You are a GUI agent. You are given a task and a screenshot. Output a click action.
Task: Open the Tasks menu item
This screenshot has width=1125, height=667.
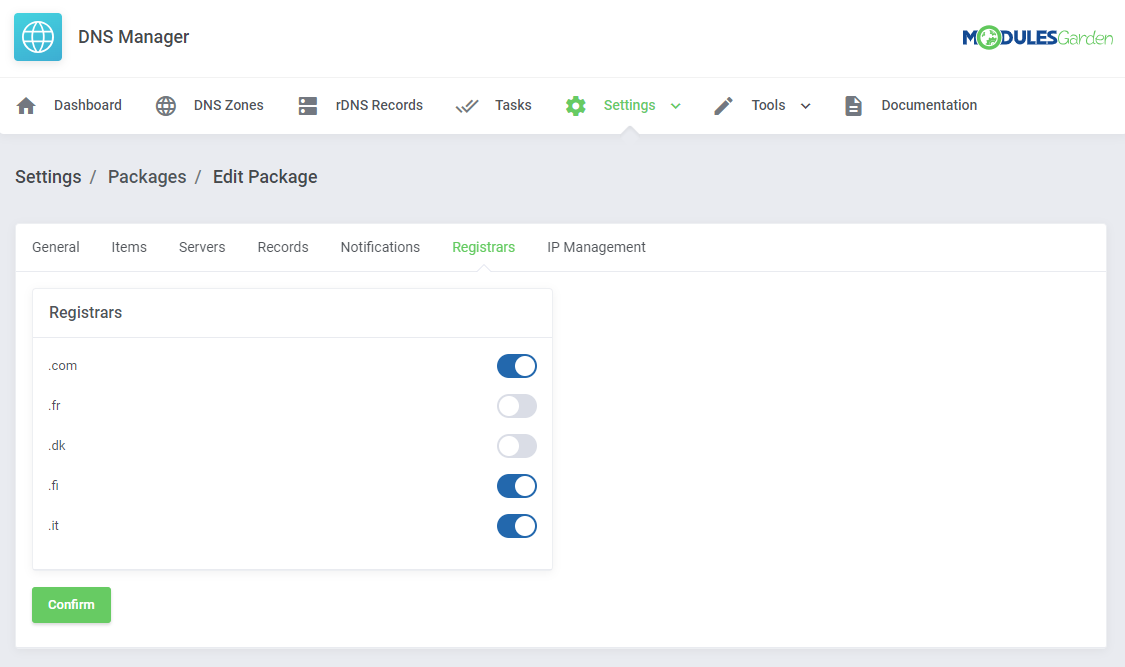(x=513, y=105)
